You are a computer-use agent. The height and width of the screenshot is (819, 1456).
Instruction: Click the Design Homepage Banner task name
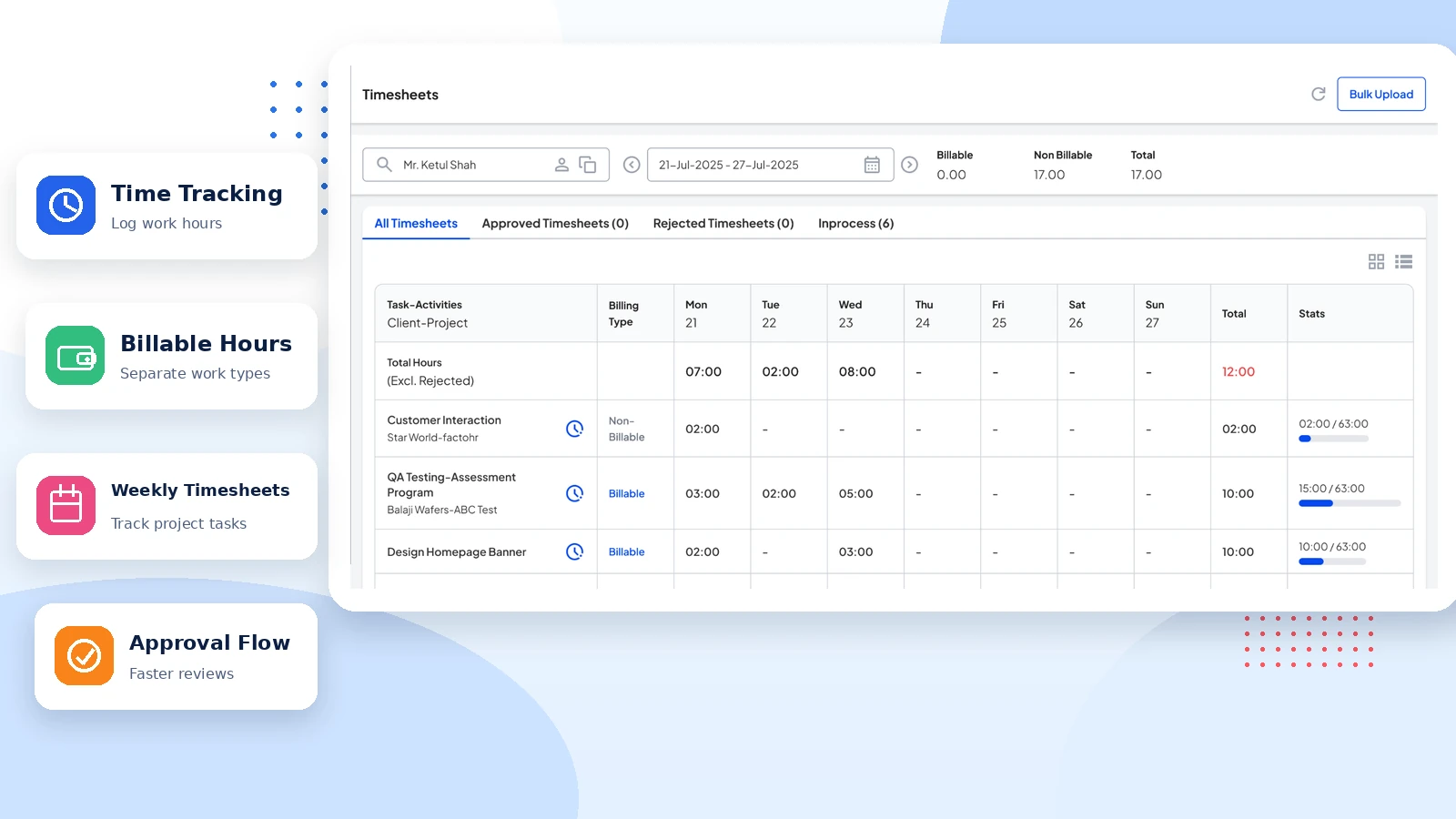(457, 551)
